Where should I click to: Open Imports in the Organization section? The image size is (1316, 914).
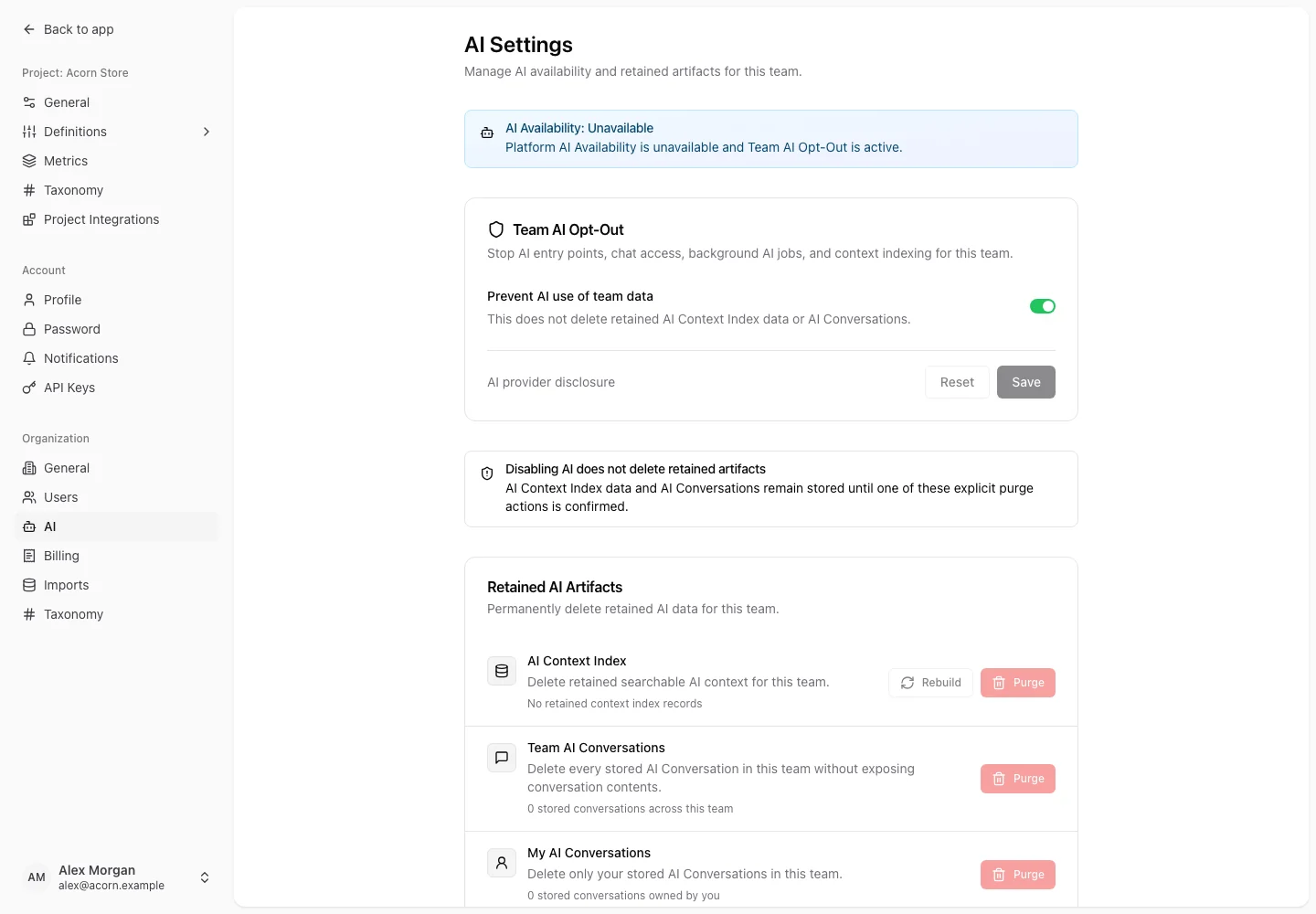pyautogui.click(x=117, y=585)
